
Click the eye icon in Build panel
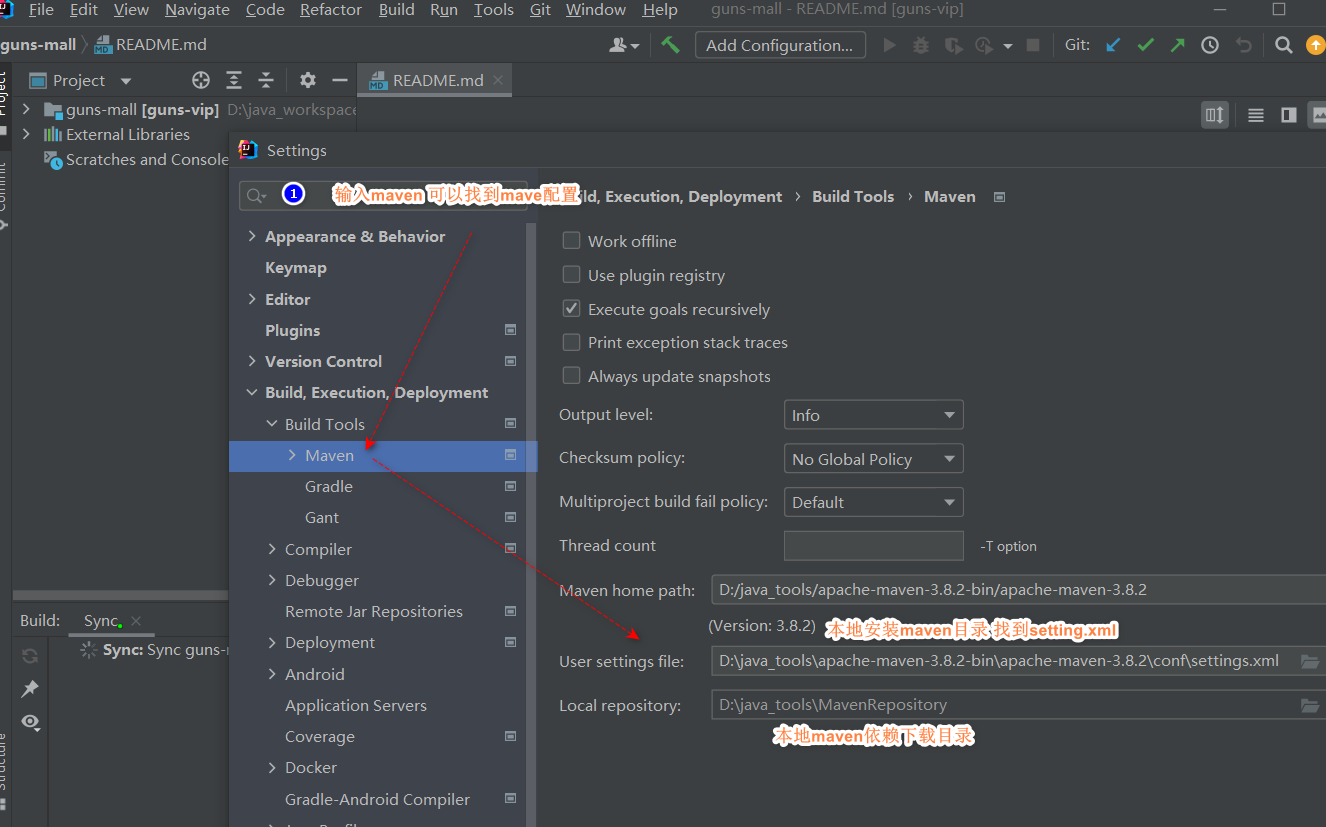(x=30, y=721)
